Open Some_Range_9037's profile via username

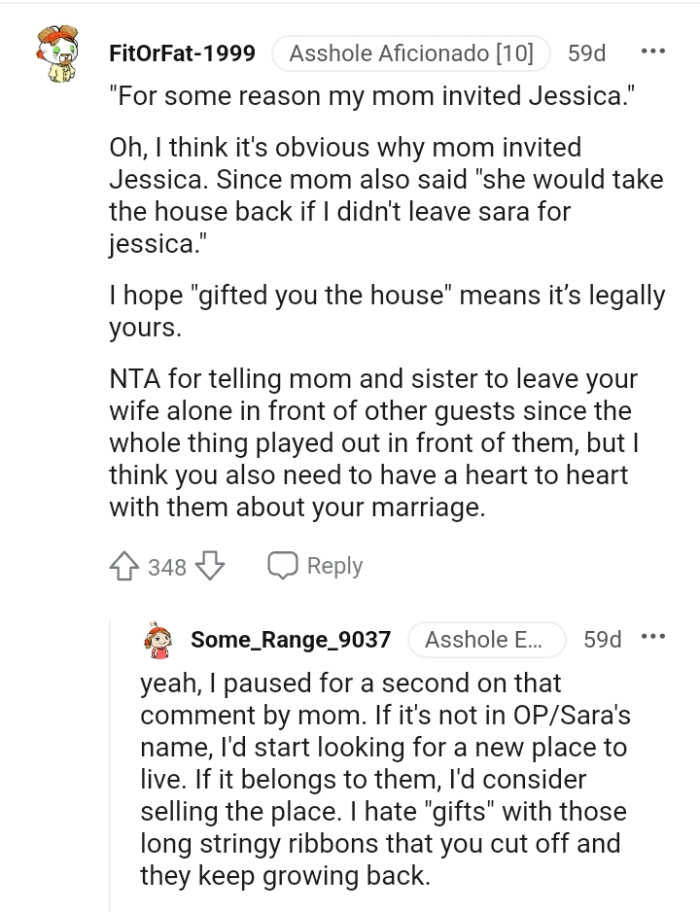(x=288, y=640)
